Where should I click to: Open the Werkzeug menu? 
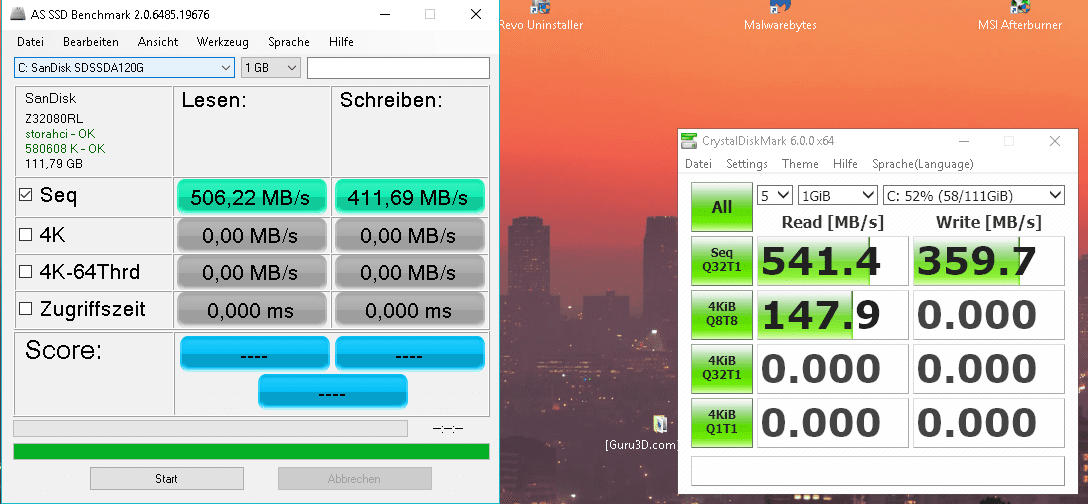[223, 42]
